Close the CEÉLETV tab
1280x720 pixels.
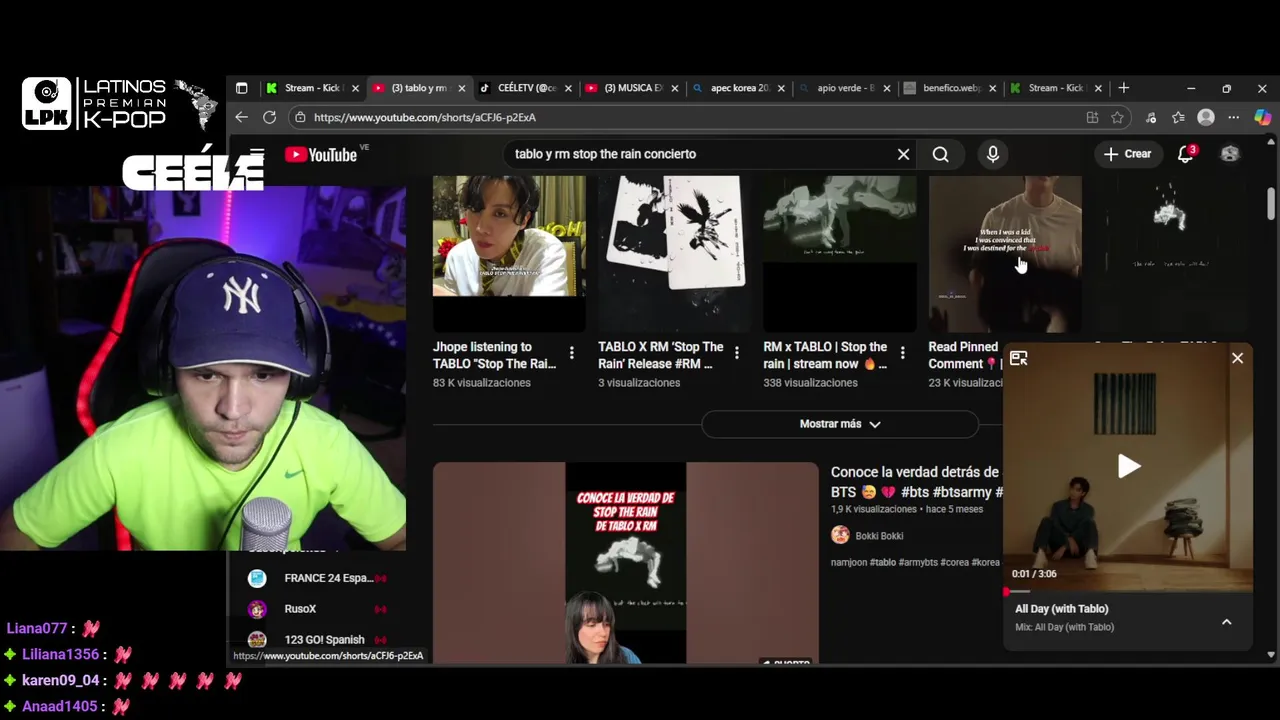tap(568, 88)
